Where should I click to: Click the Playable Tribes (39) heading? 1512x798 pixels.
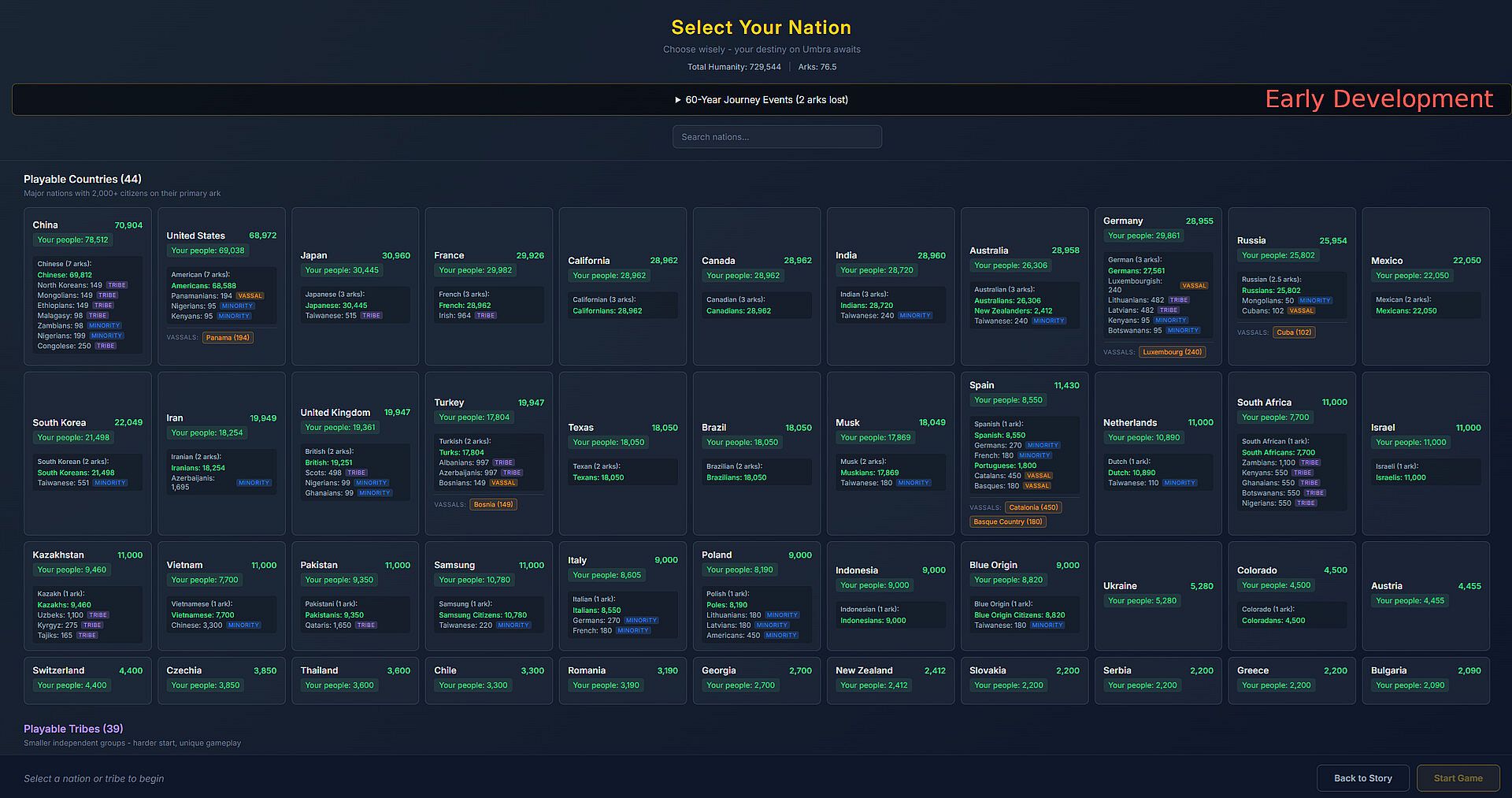point(73,729)
